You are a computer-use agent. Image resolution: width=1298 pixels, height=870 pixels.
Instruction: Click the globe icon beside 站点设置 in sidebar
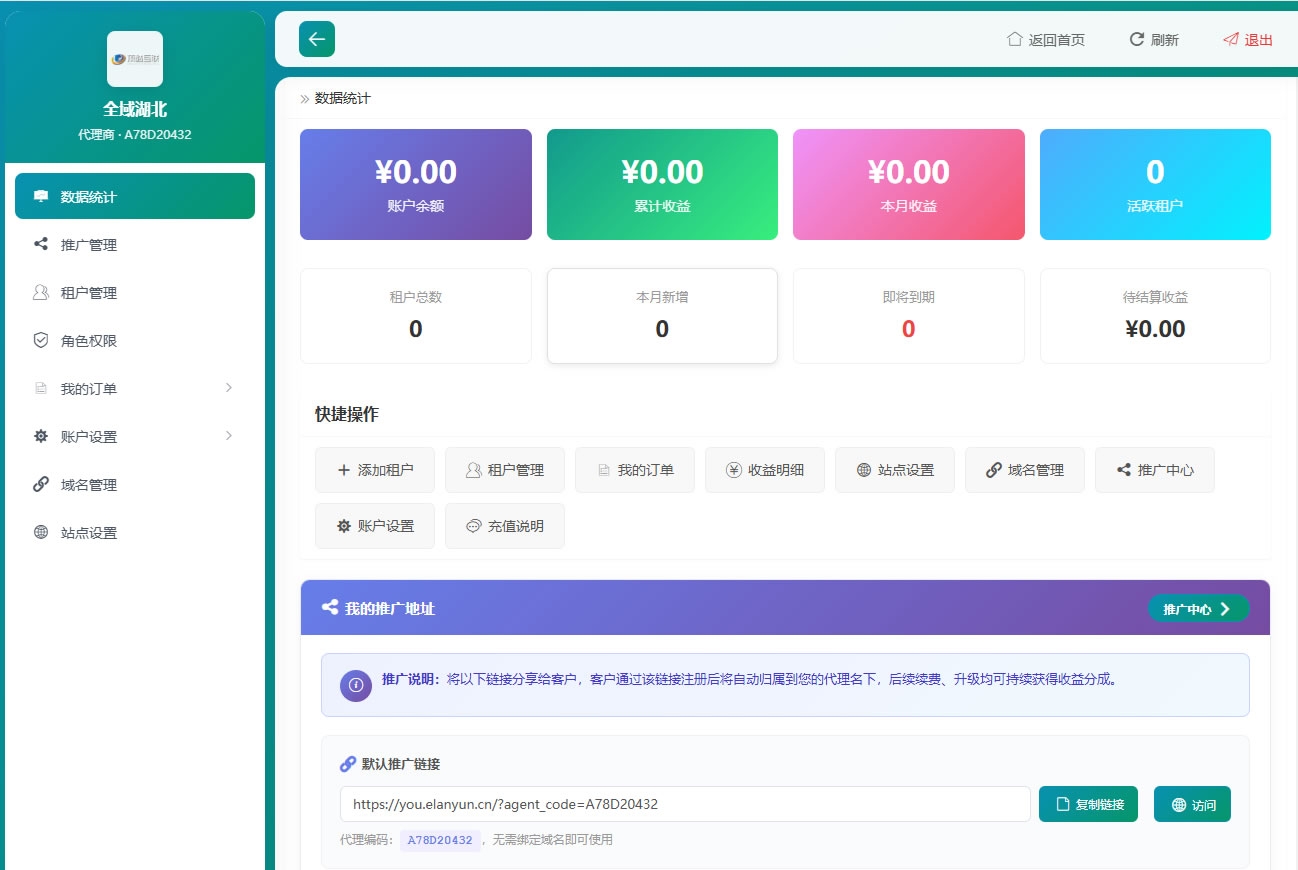(41, 532)
